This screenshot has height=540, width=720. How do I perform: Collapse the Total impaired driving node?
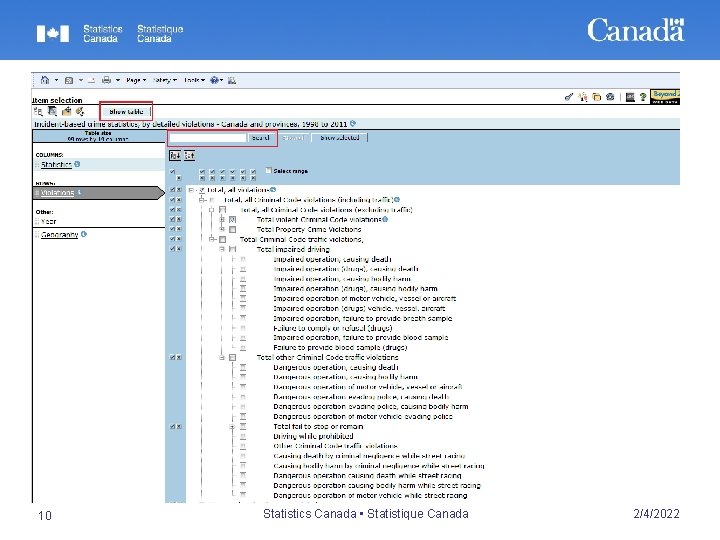(x=222, y=249)
